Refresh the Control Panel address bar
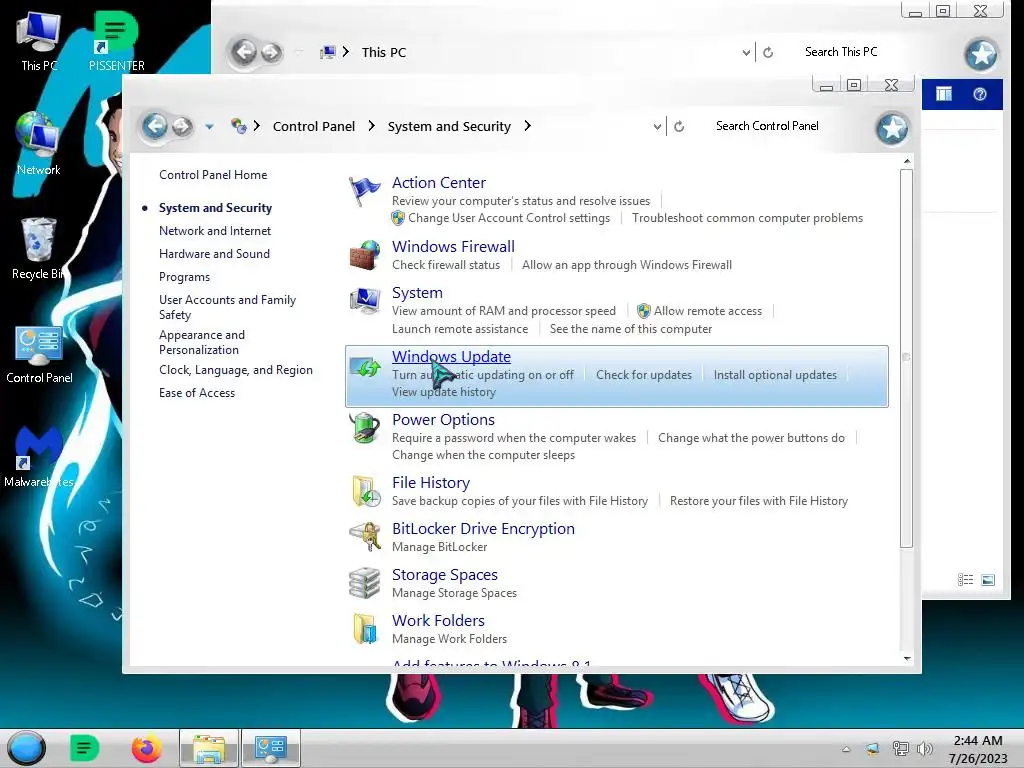Screen dimensions: 1024x768 (679, 127)
